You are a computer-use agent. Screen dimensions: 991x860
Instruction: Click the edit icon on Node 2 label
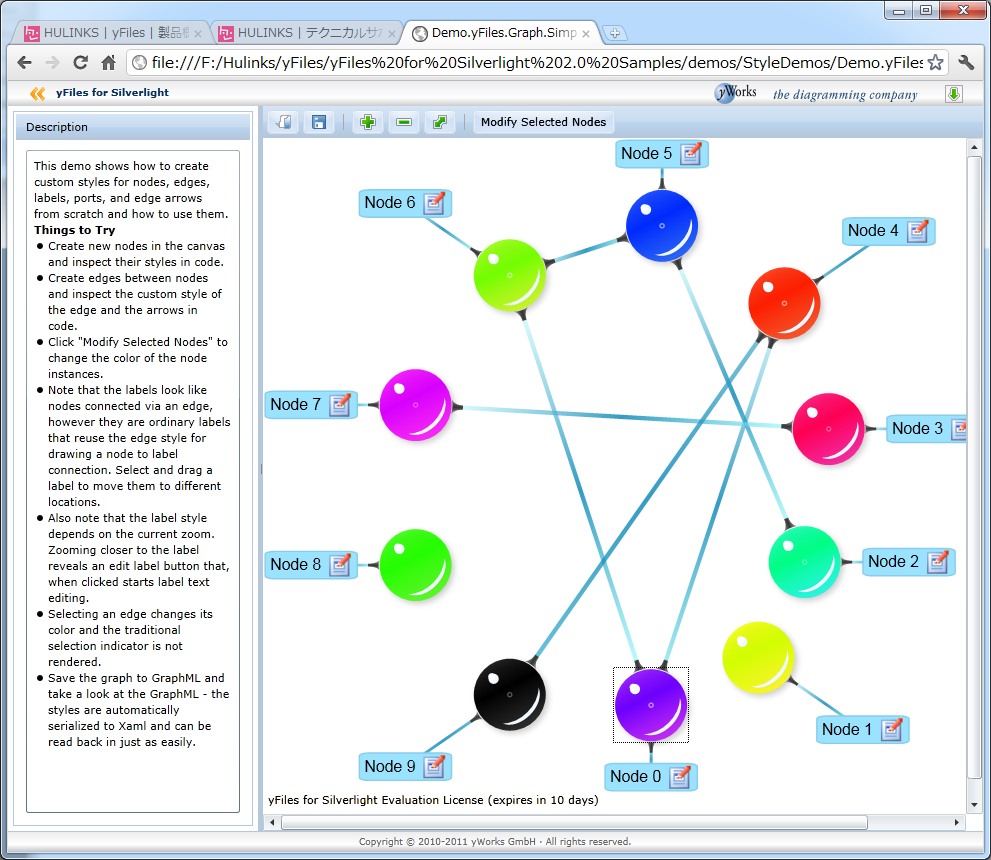coord(939,561)
